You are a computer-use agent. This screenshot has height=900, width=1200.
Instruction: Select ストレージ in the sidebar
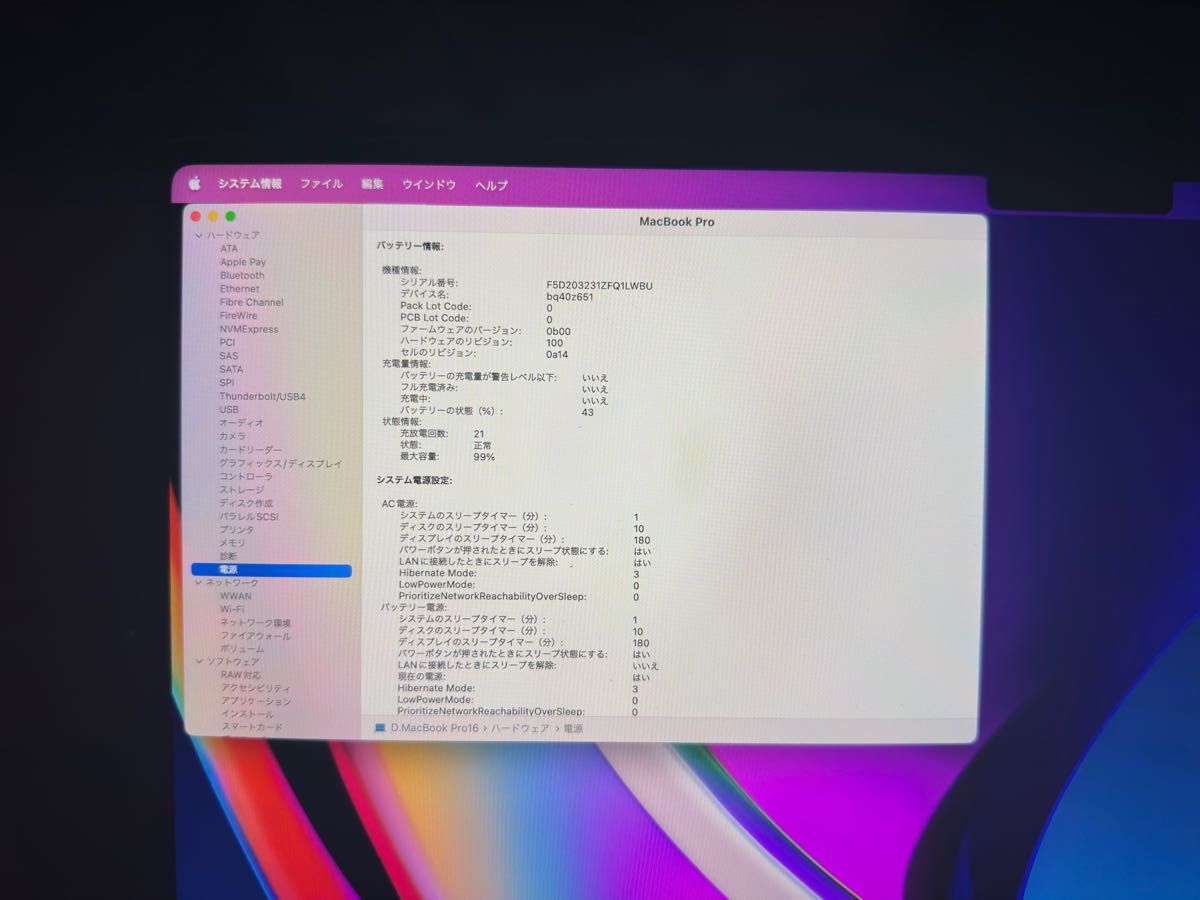point(242,490)
